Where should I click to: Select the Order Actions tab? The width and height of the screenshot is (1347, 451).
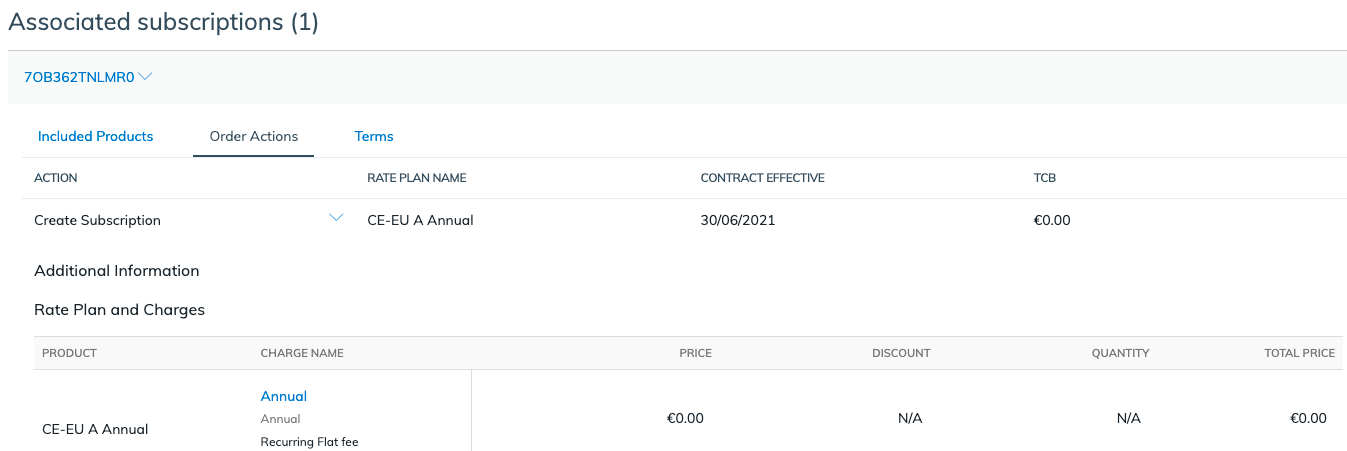(x=254, y=136)
